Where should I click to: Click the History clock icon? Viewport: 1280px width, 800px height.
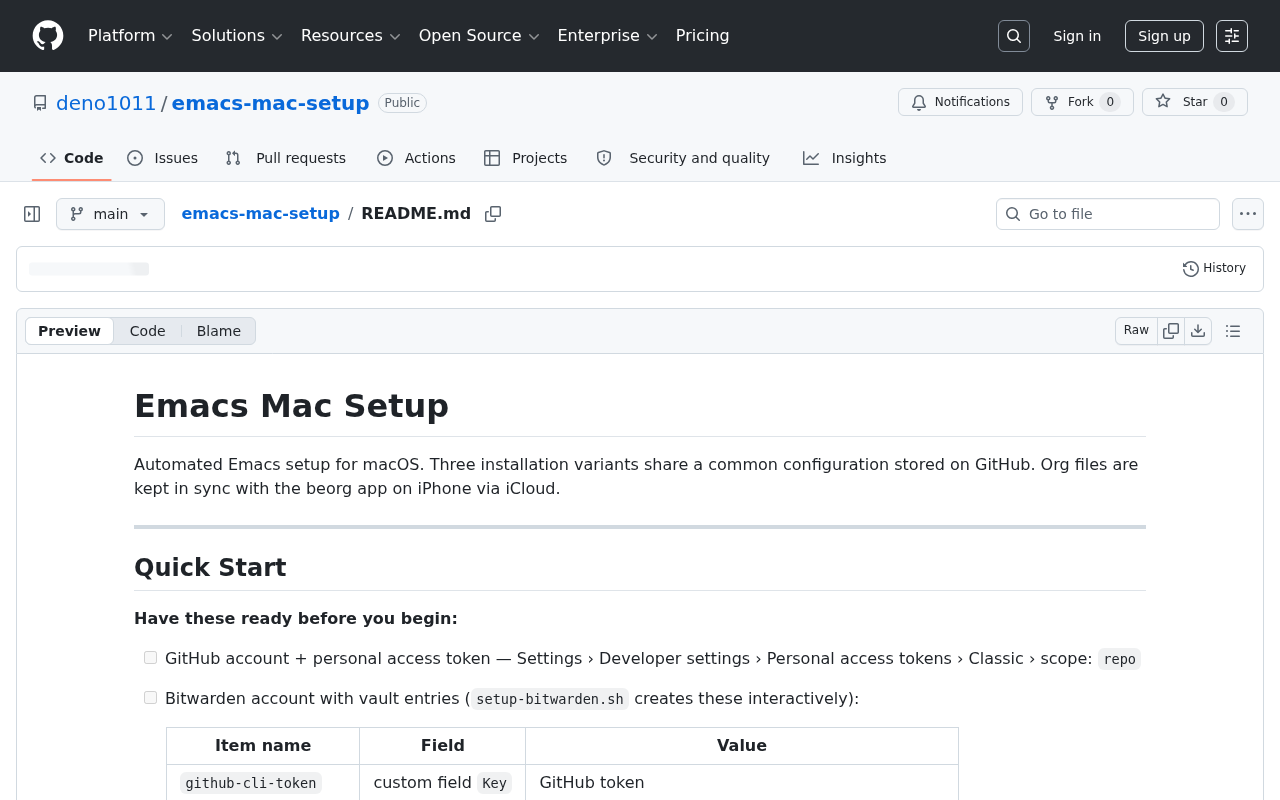click(1190, 269)
